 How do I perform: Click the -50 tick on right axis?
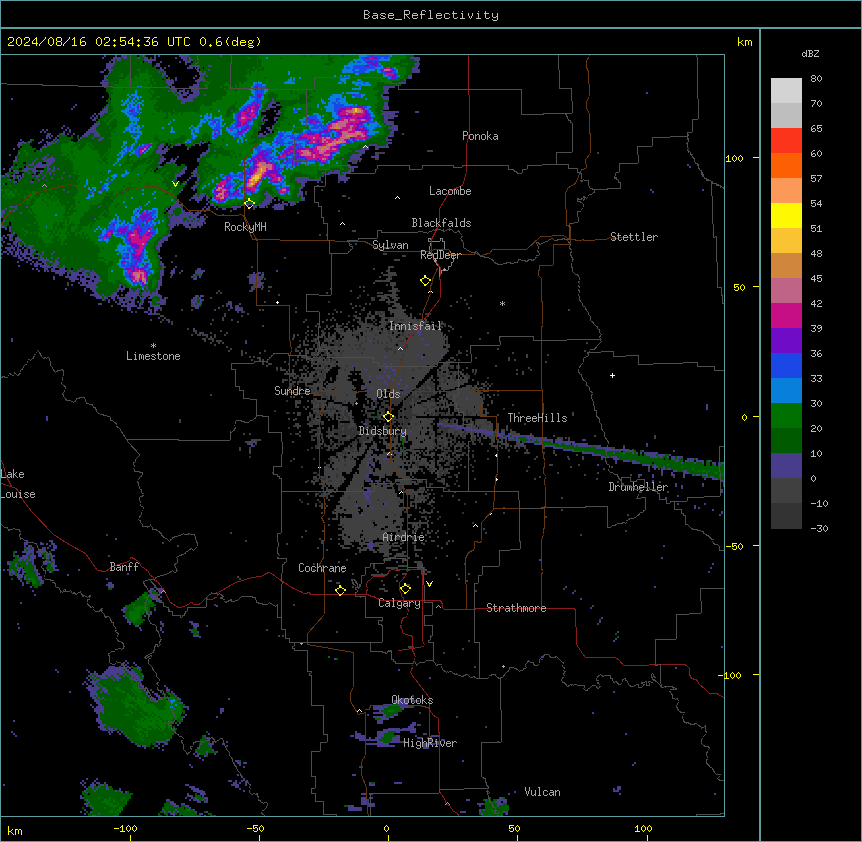734,546
